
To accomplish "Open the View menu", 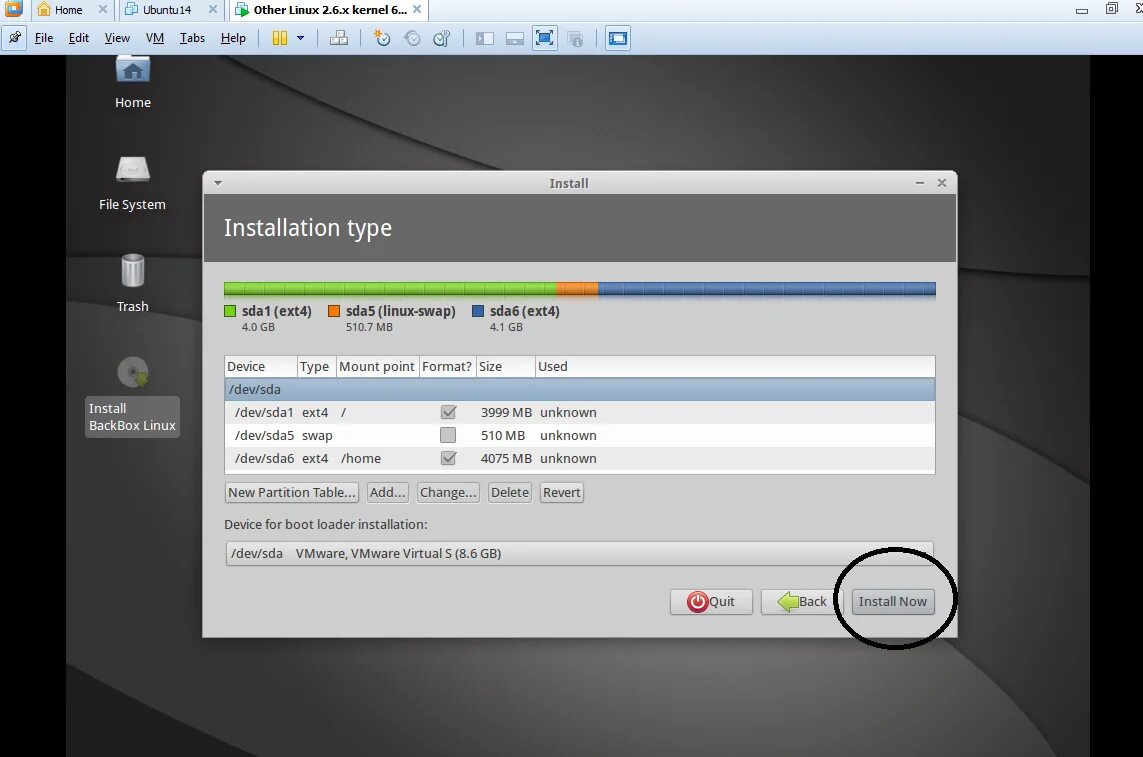I will click(x=117, y=38).
